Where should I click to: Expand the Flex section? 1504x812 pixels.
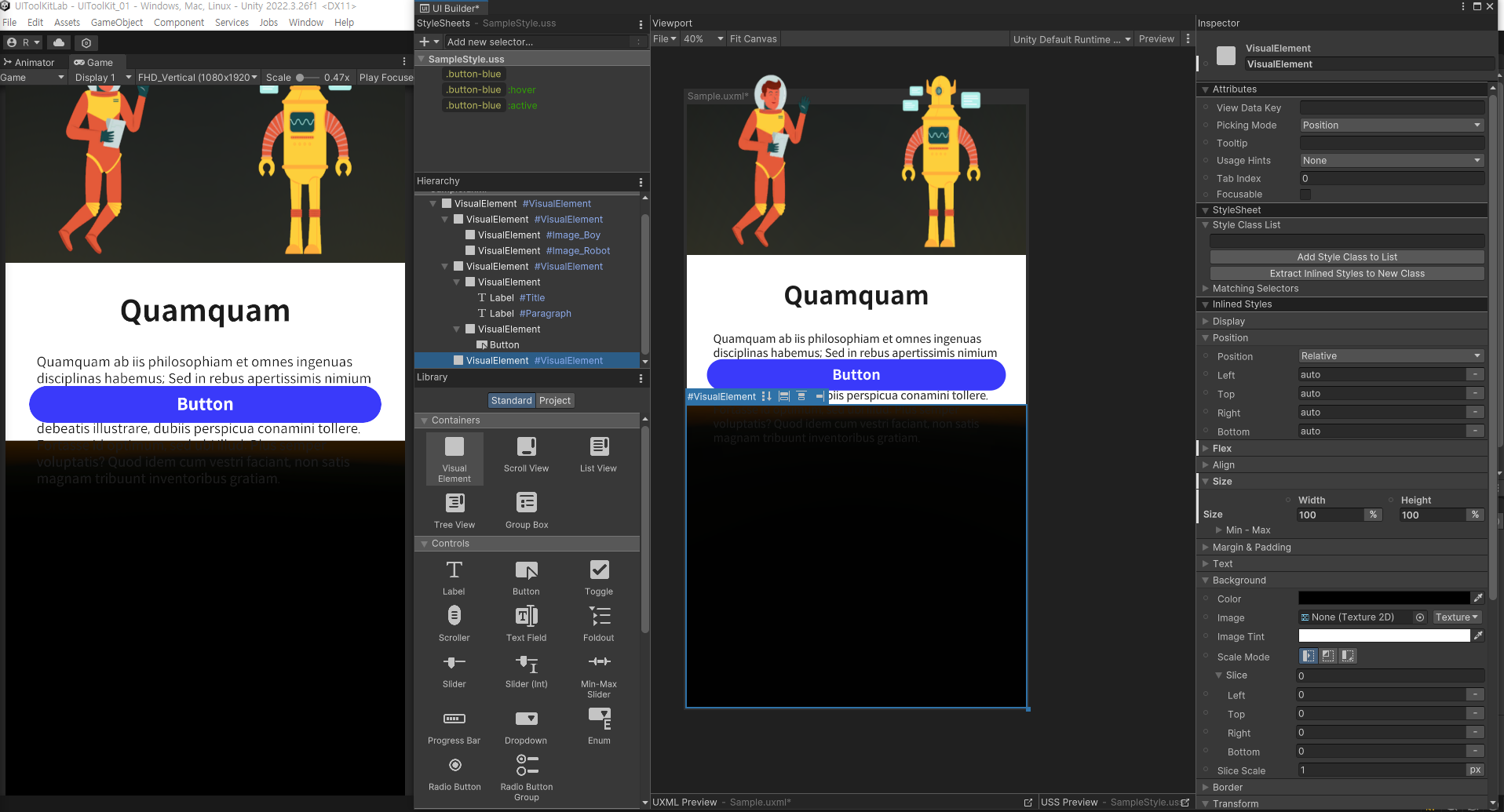point(1221,449)
